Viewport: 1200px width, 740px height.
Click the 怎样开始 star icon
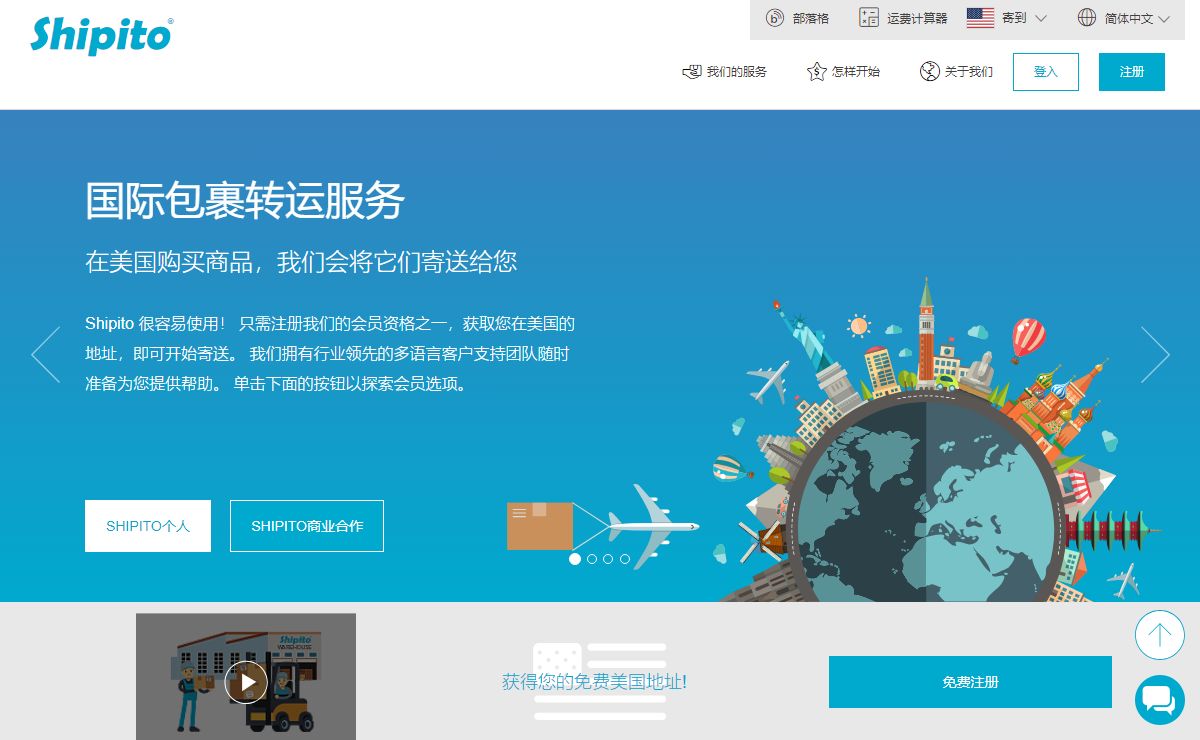818,71
